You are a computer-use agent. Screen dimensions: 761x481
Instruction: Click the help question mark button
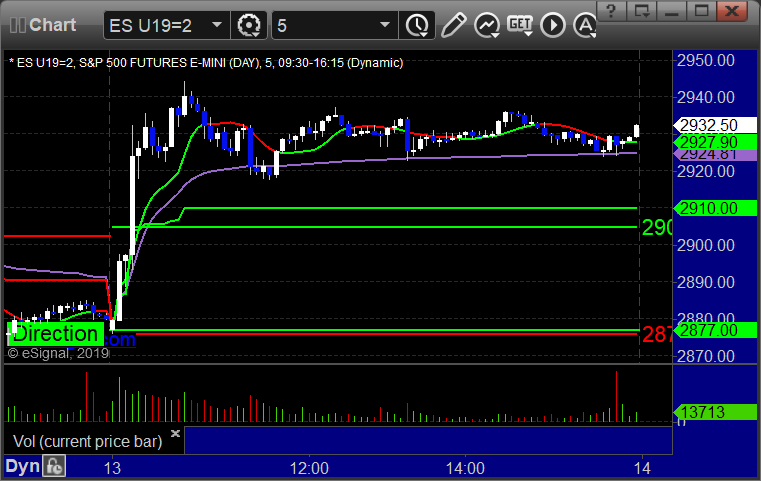click(612, 10)
